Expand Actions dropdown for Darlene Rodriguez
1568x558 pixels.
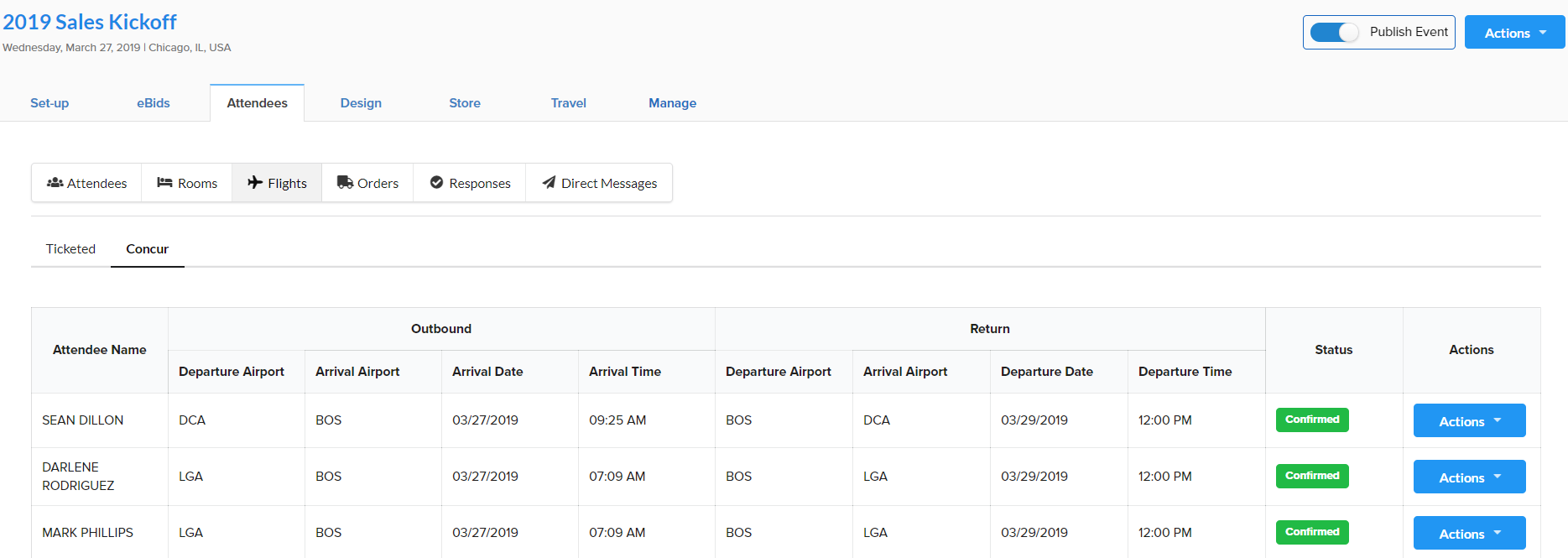coord(1469,477)
